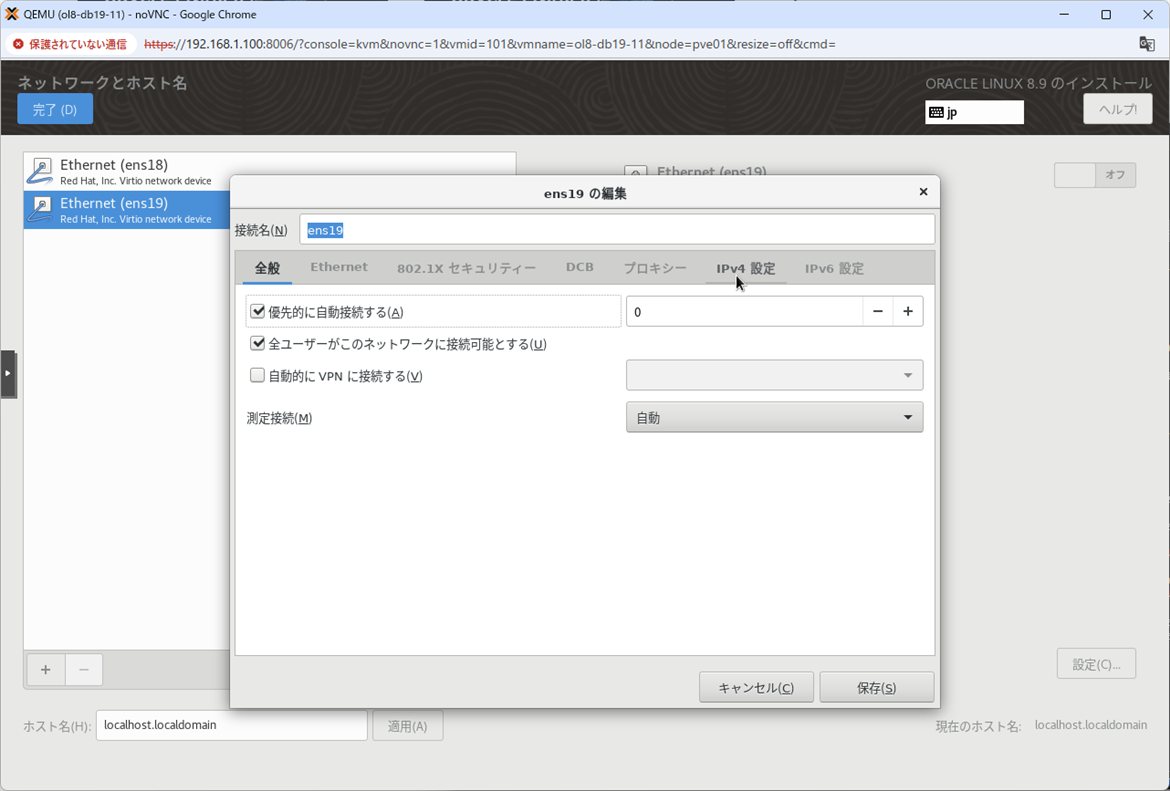The height and width of the screenshot is (791, 1170).
Task: Click the 保存(S) button
Action: coord(877,687)
